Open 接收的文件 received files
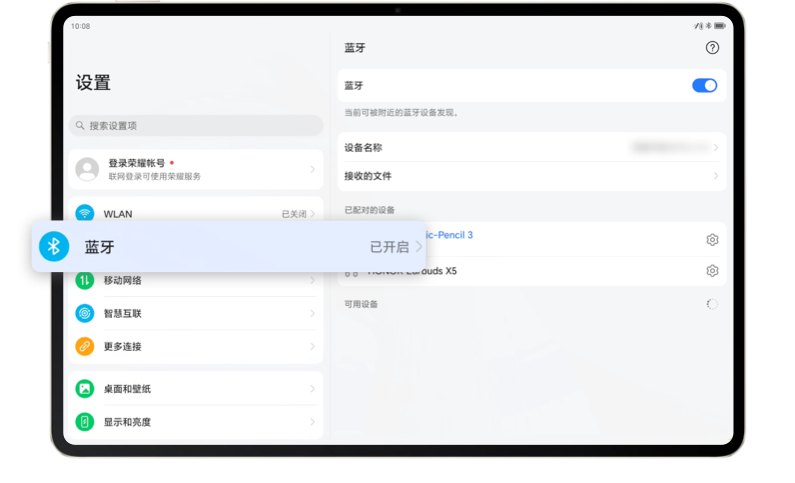Image resolution: width=795 pixels, height=483 pixels. pos(531,176)
